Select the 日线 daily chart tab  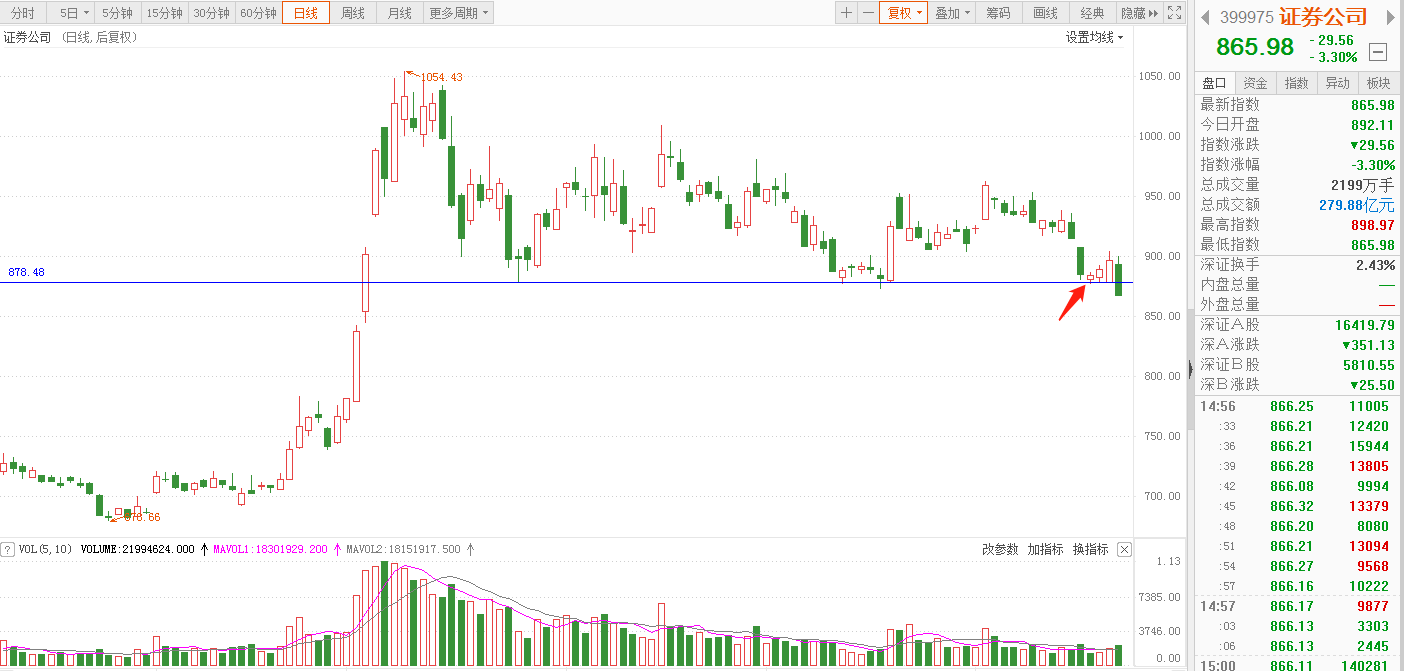306,13
